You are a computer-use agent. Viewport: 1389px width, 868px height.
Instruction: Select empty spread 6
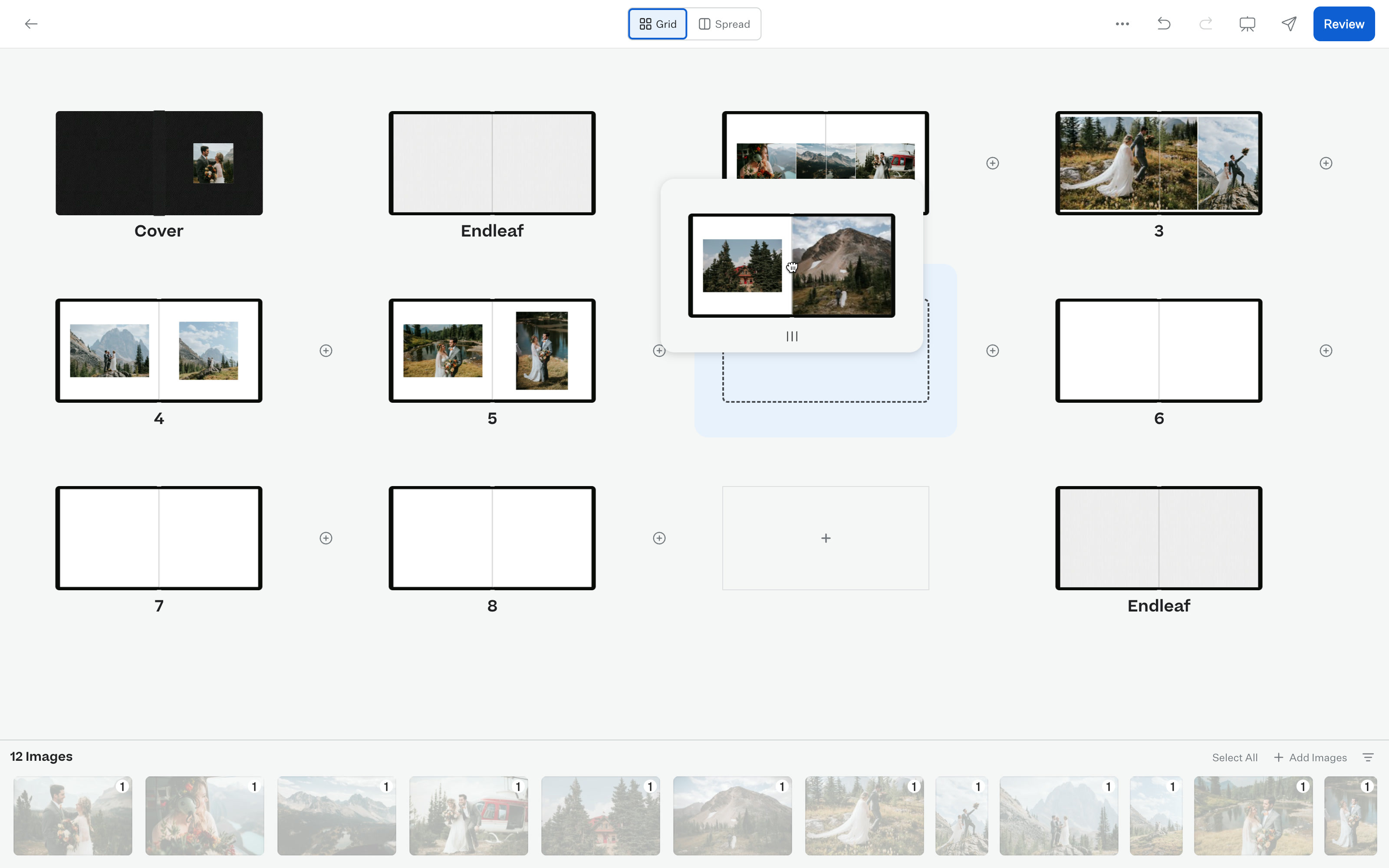point(1158,350)
